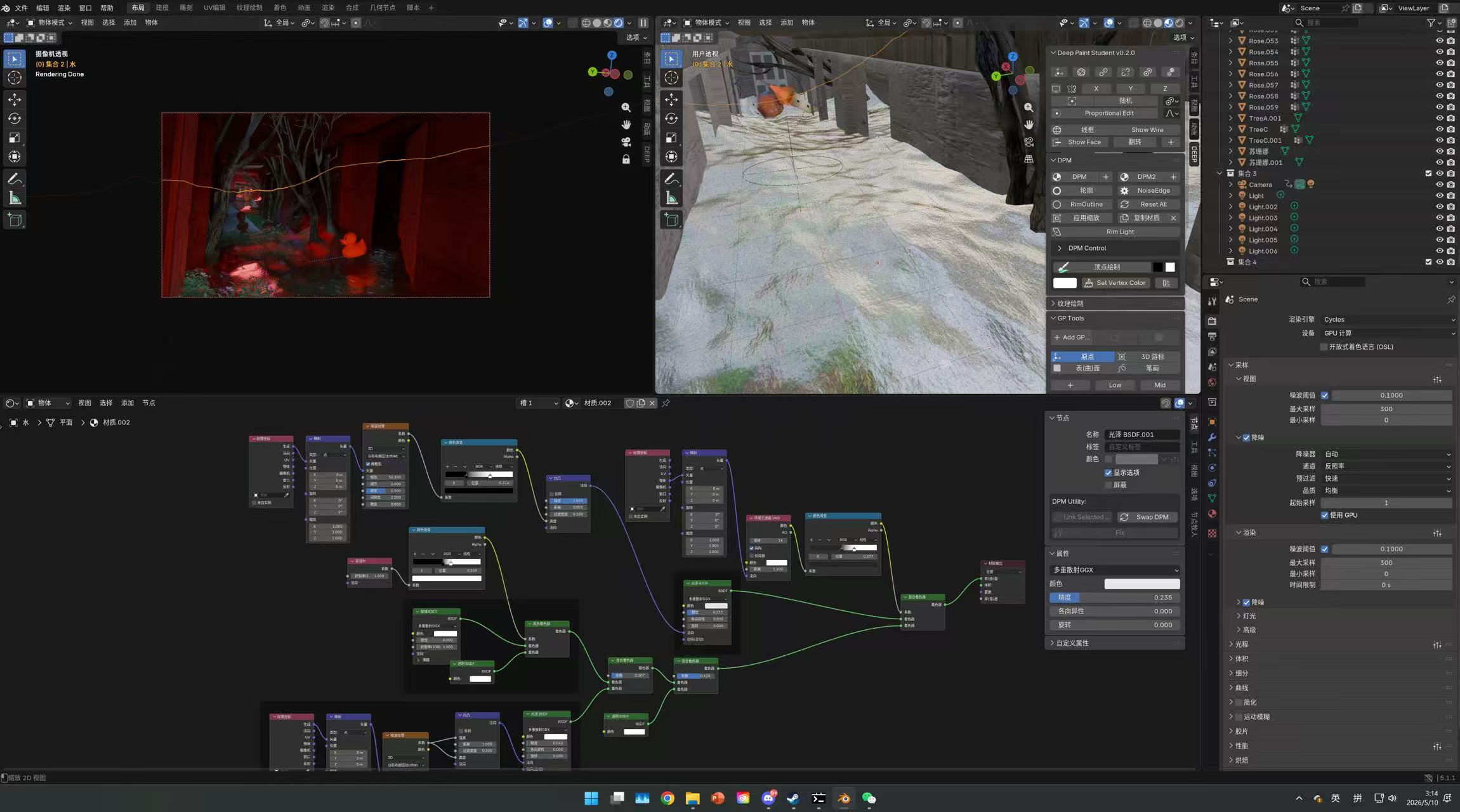This screenshot has height=812, width=1460.
Task: Select the Annotate tool in user perspective viewport
Action: coord(671,180)
